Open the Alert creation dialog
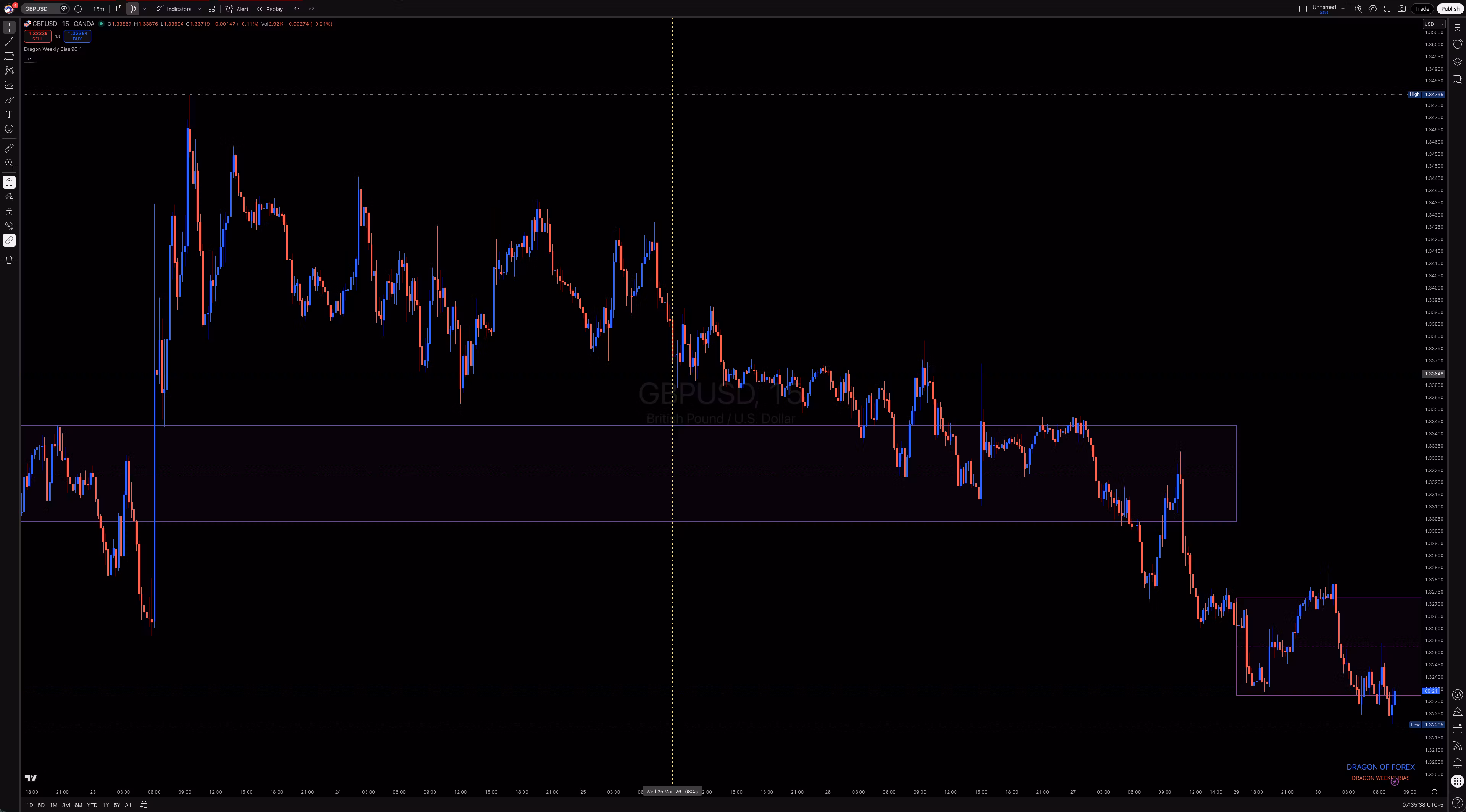Viewport: 1466px width, 812px height. coord(237,8)
